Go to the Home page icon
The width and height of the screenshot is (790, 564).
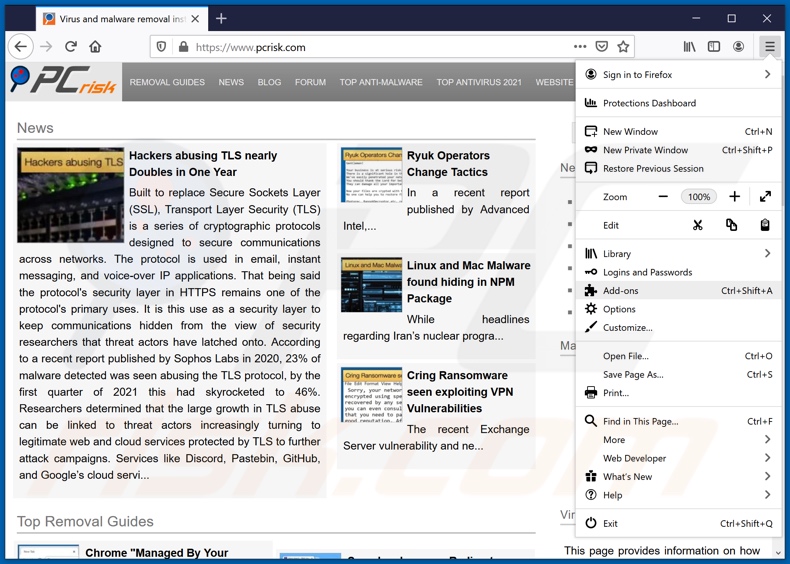(x=96, y=47)
